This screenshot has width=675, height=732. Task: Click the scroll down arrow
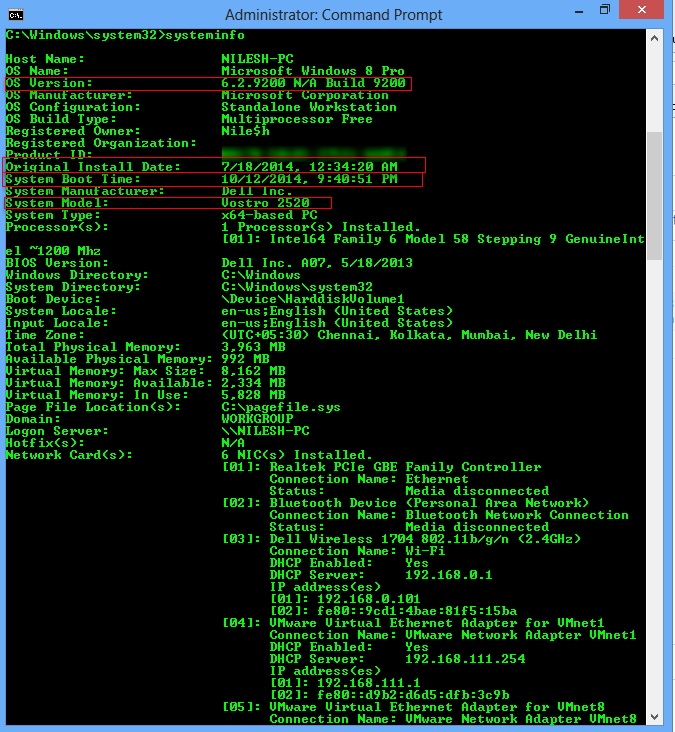click(654, 717)
